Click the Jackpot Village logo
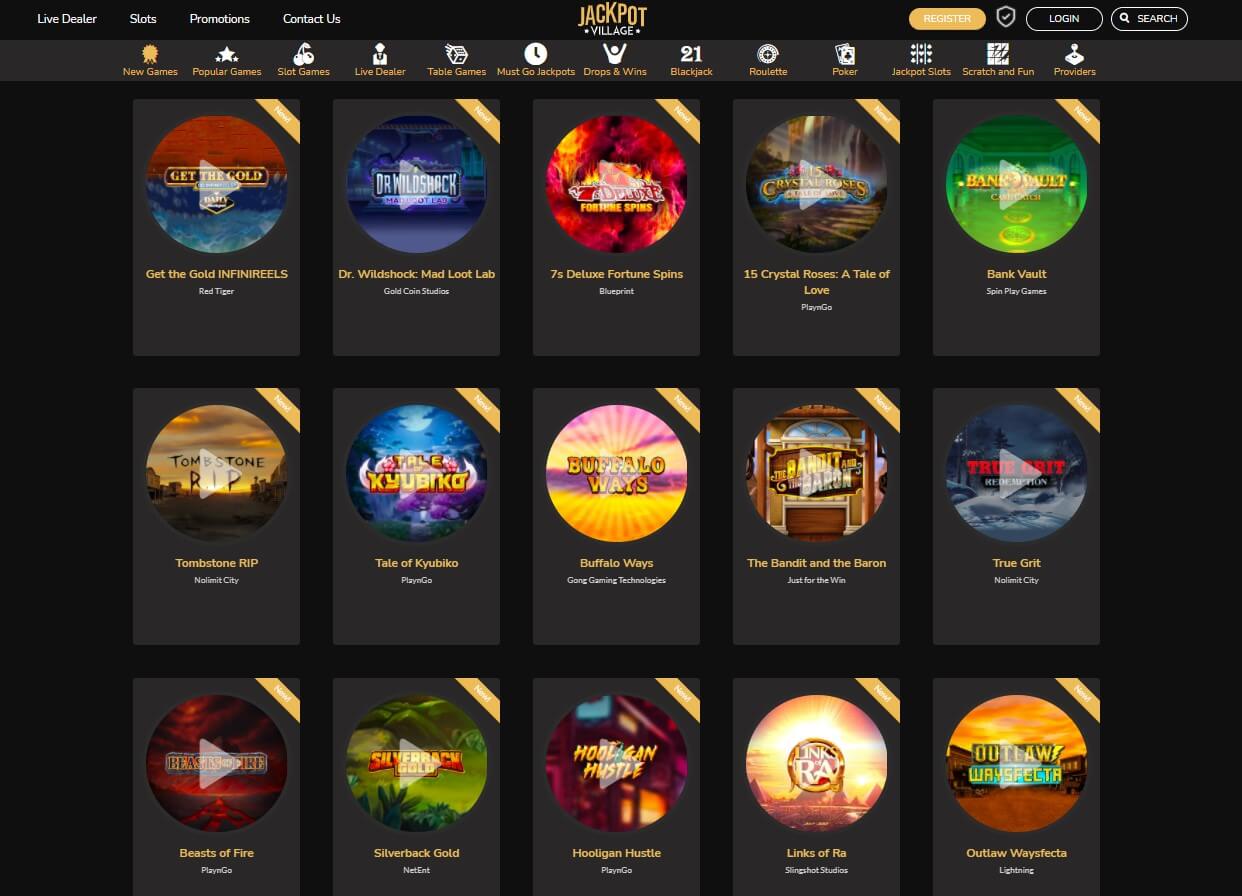Viewport: 1242px width, 896px height. (x=613, y=19)
